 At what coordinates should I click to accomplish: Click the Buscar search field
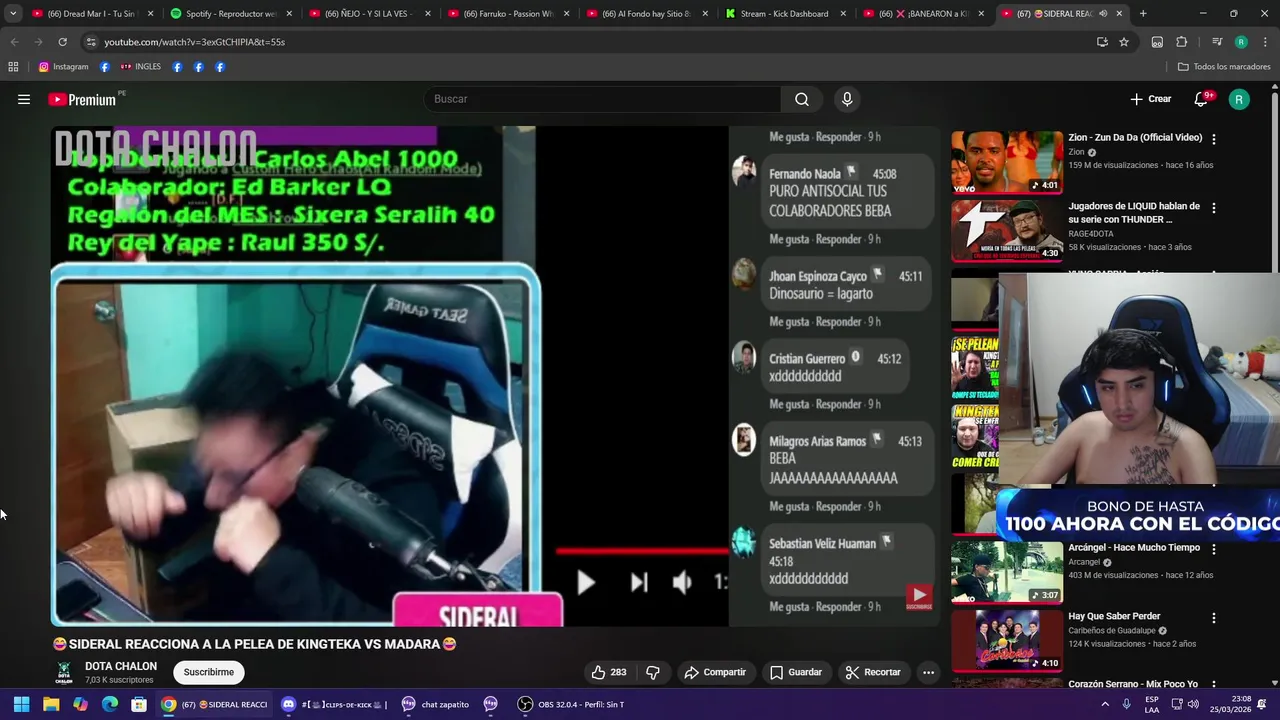[602, 99]
